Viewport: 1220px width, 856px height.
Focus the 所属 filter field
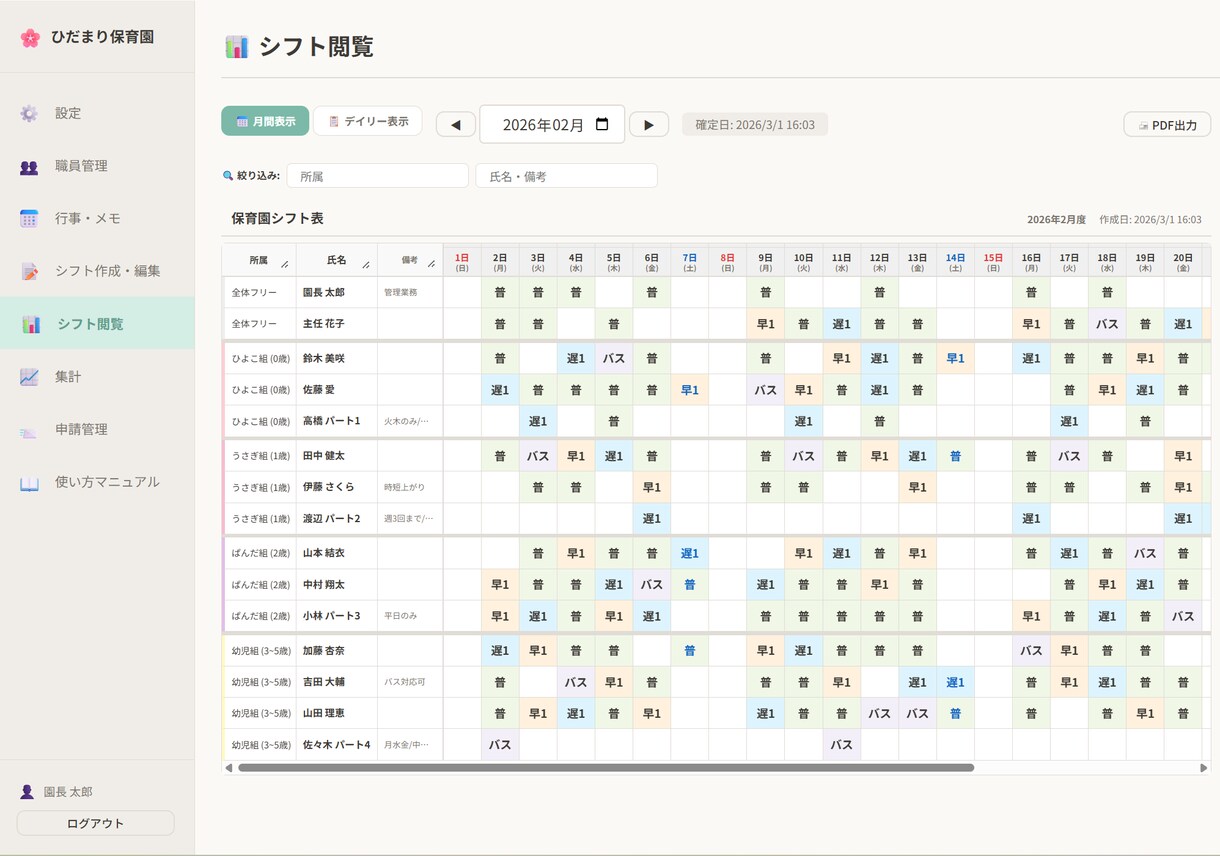click(377, 176)
